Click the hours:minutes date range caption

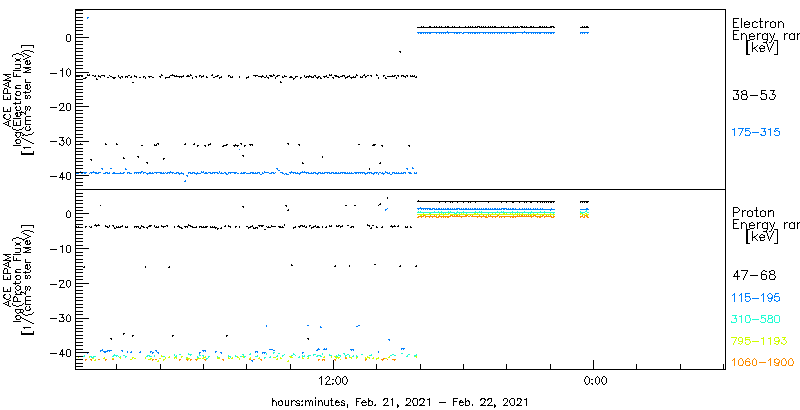click(400, 402)
